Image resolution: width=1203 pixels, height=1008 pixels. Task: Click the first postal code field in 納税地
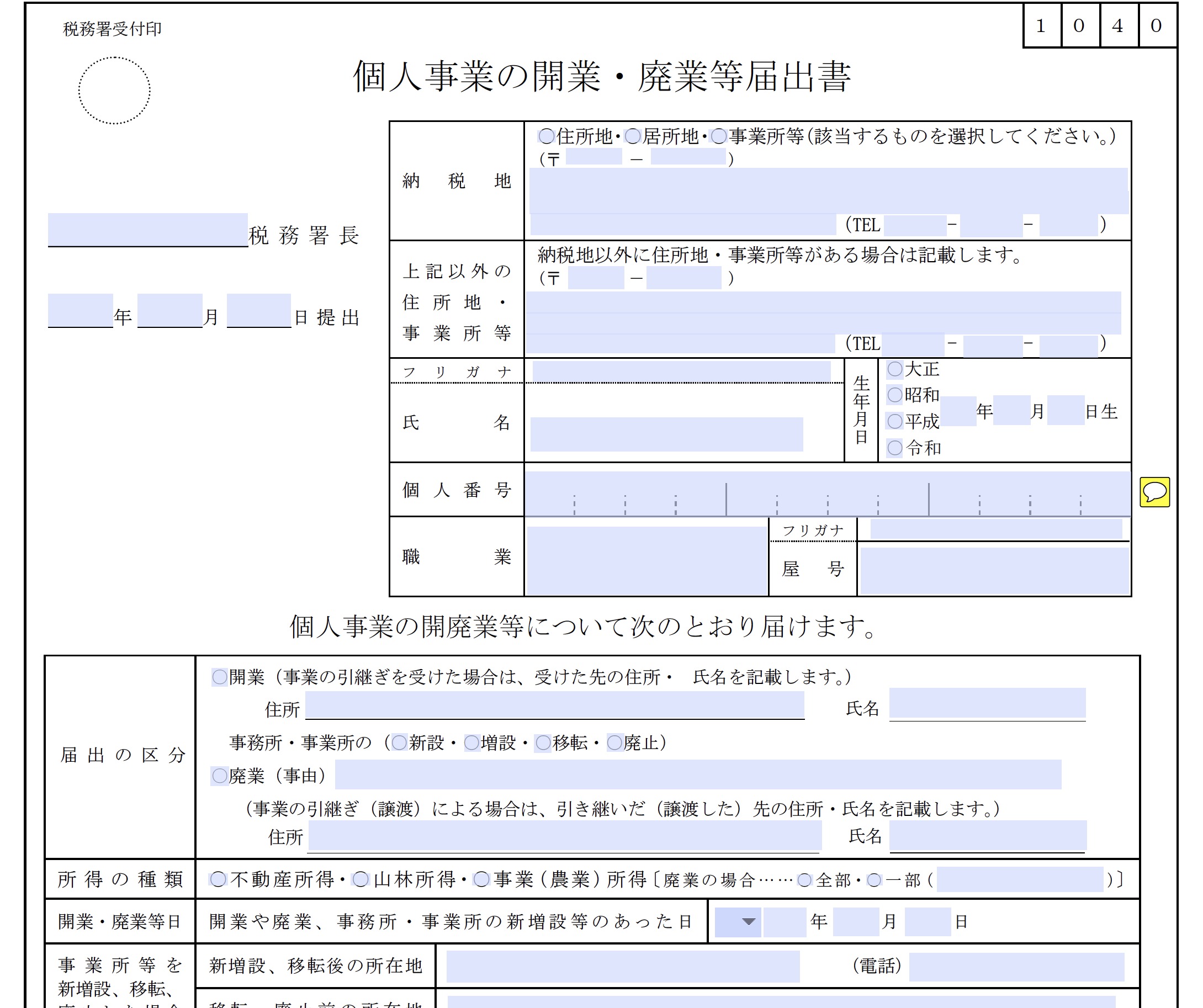click(593, 156)
